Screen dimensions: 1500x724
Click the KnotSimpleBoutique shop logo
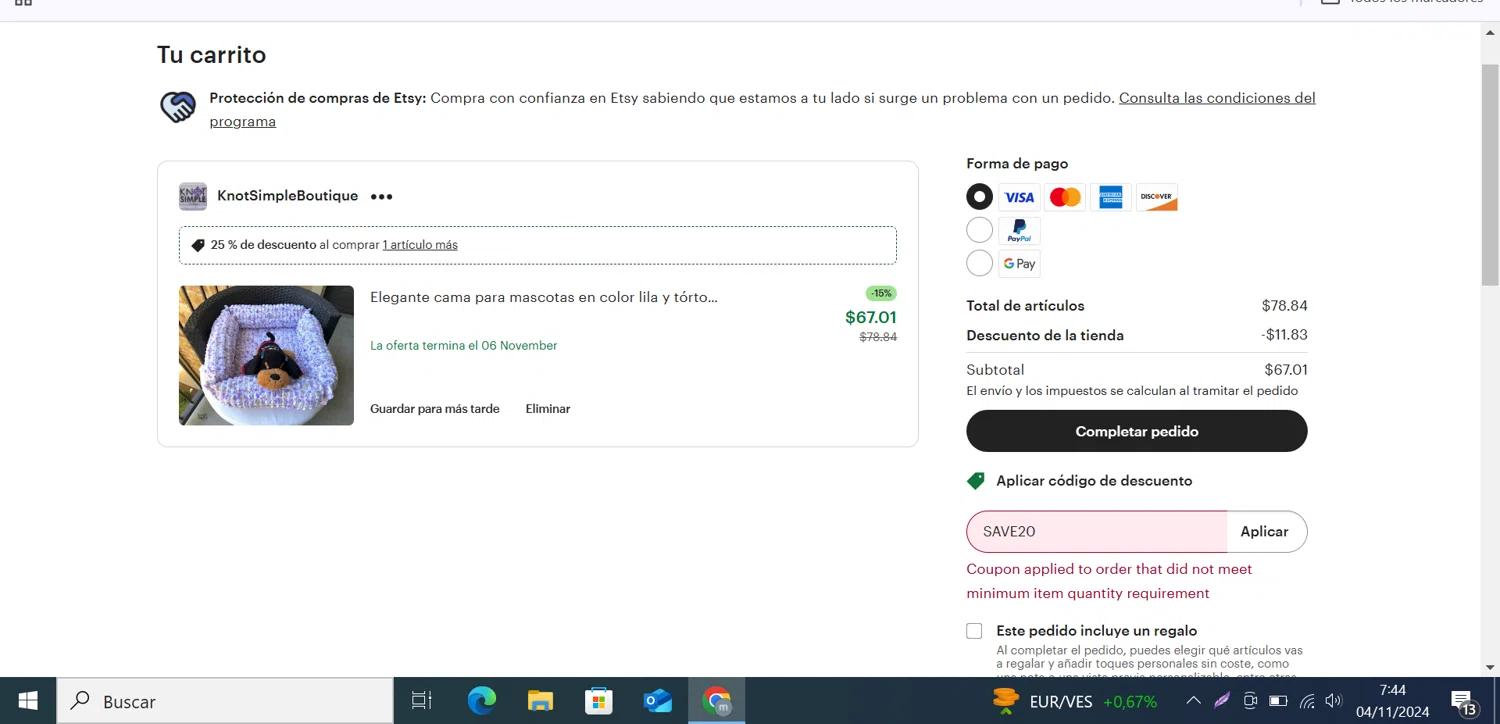[192, 196]
